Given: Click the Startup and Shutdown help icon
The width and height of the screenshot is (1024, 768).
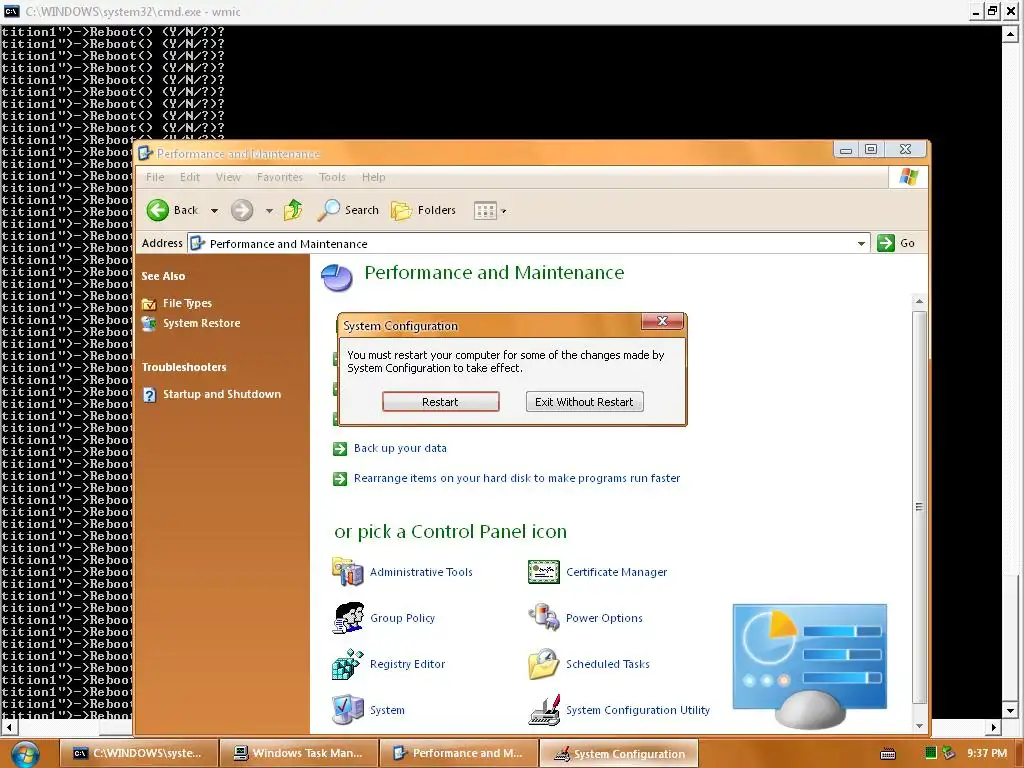Looking at the screenshot, I should (x=150, y=394).
